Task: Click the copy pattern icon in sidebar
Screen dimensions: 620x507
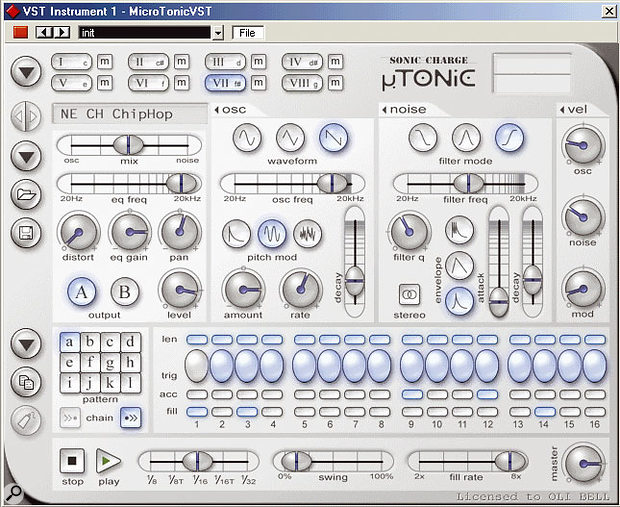Action: 26,382
